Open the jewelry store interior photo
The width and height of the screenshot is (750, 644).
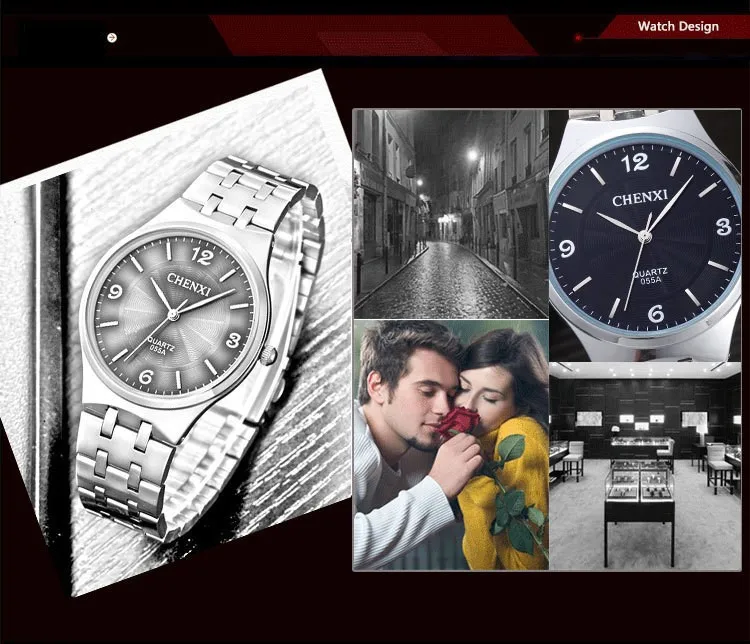point(645,466)
